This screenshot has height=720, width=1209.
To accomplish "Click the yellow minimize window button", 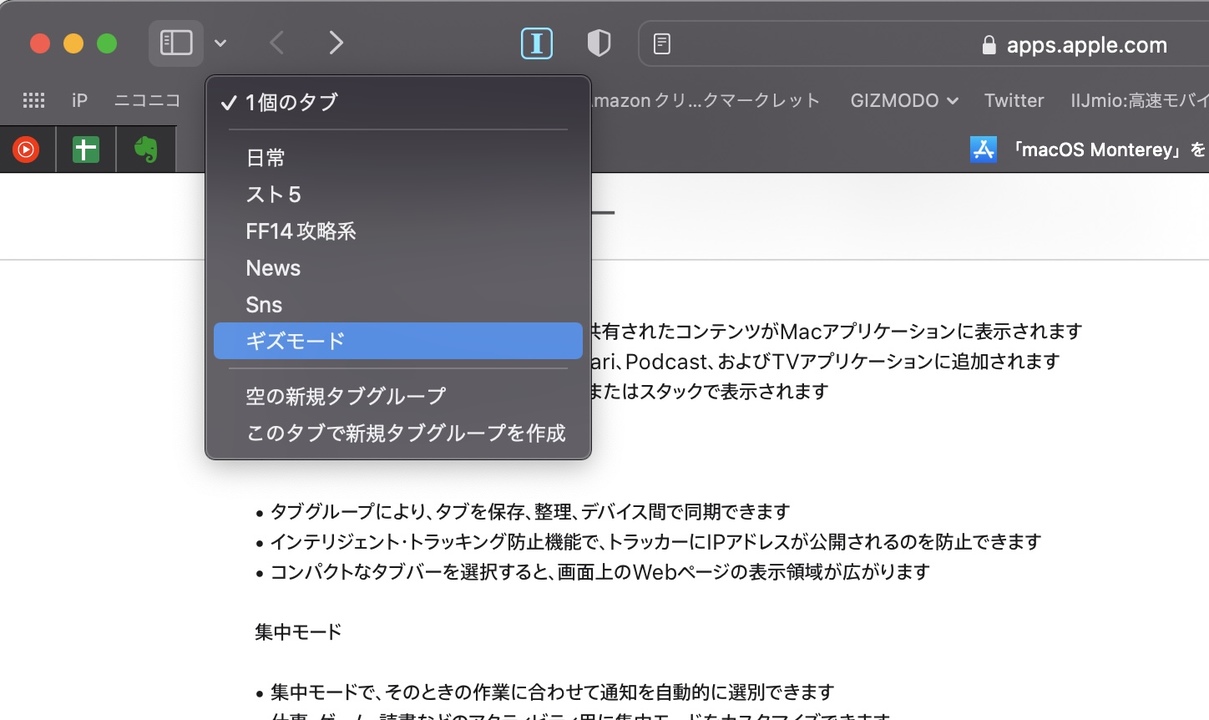I will pos(73,43).
